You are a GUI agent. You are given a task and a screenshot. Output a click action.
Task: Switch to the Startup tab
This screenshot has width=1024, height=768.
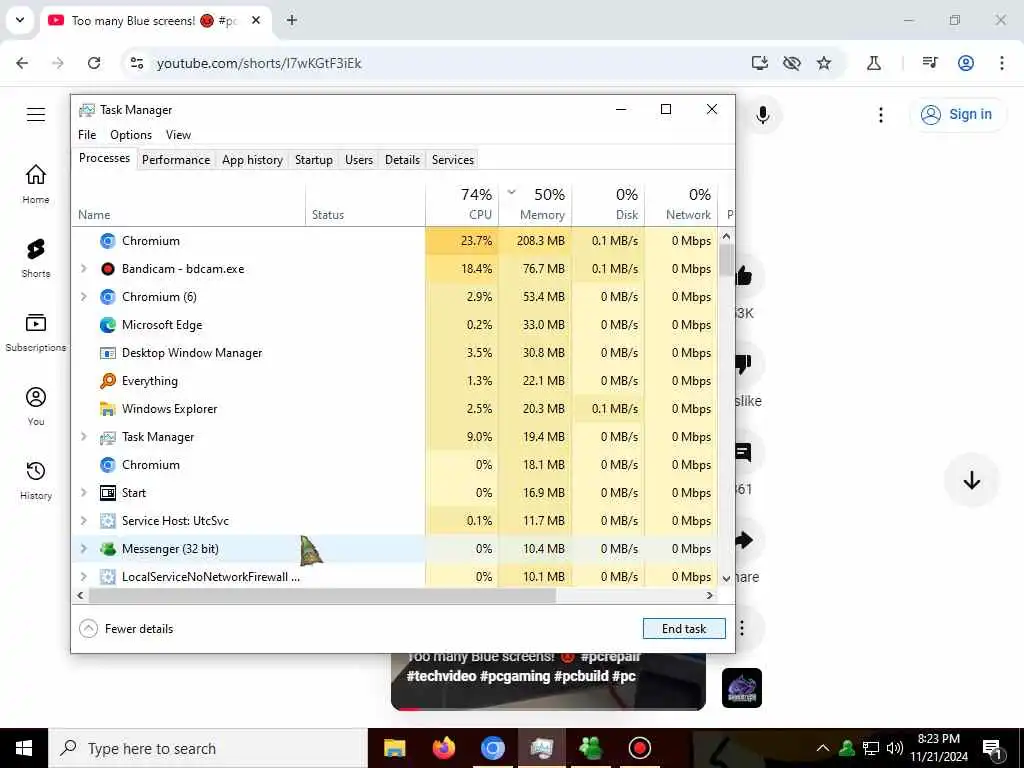pyautogui.click(x=313, y=160)
